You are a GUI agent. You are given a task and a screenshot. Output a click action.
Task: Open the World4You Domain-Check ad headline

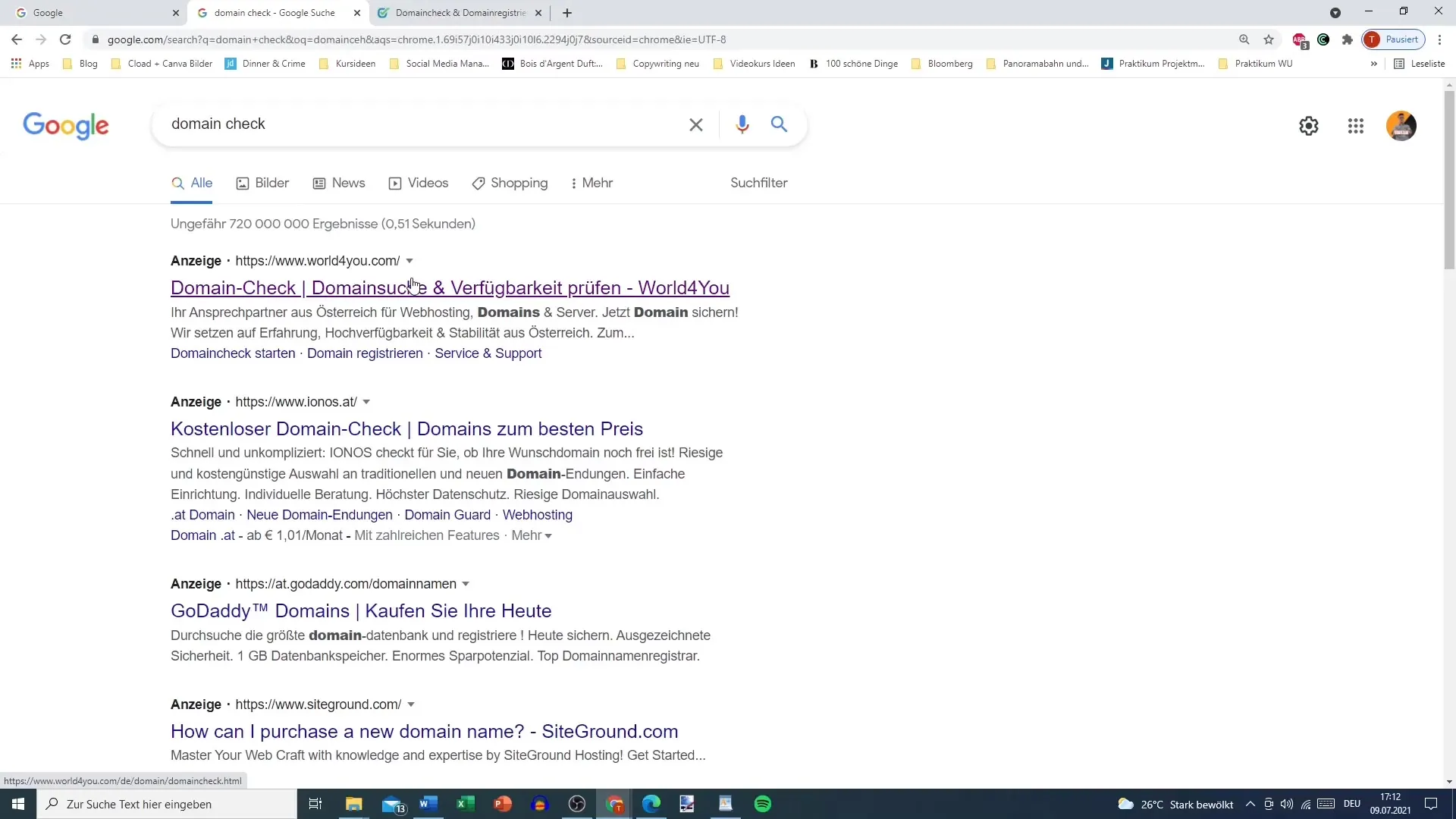click(x=450, y=288)
